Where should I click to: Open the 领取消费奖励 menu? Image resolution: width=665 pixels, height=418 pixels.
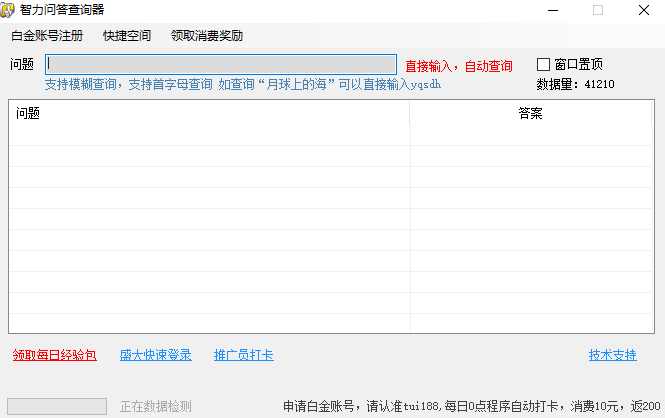coord(207,36)
